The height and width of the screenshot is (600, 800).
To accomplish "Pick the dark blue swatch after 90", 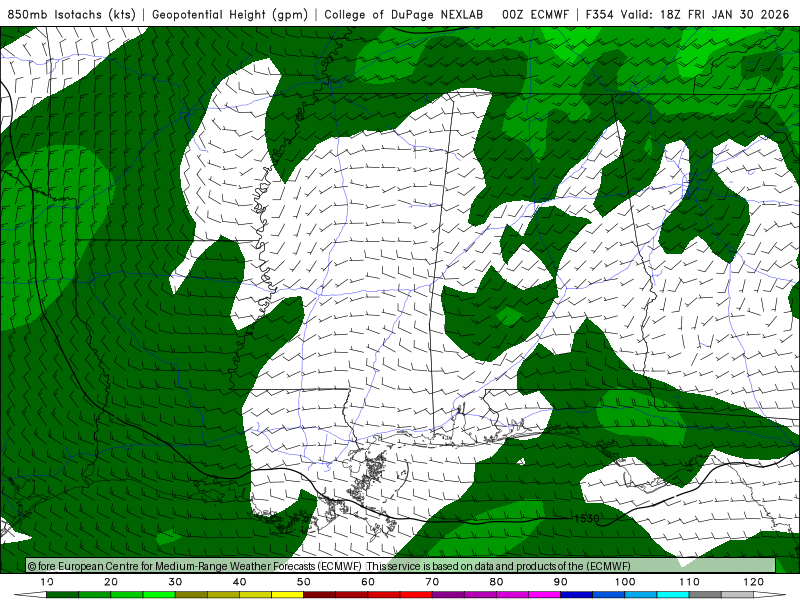I will pos(577,595).
